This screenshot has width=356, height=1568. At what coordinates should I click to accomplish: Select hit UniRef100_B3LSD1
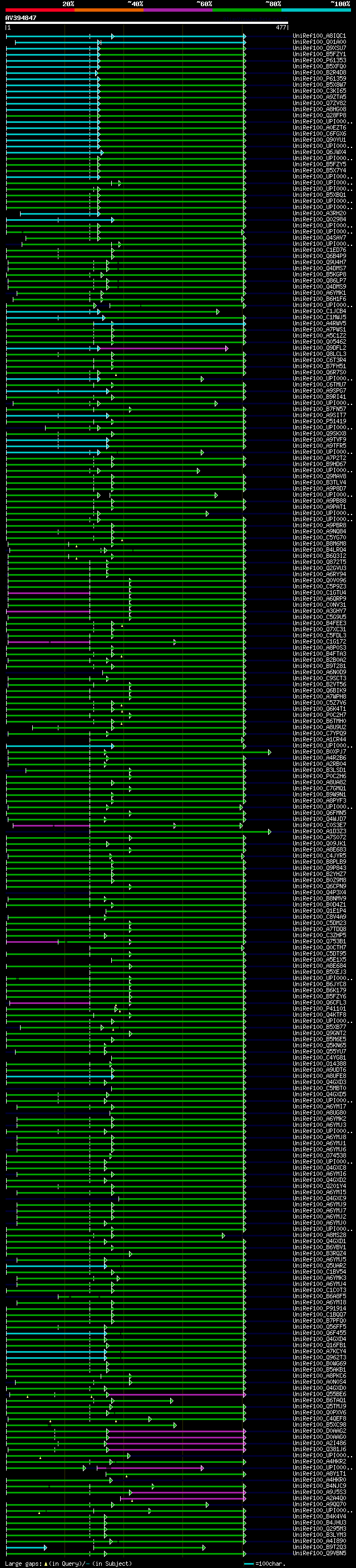point(319,770)
